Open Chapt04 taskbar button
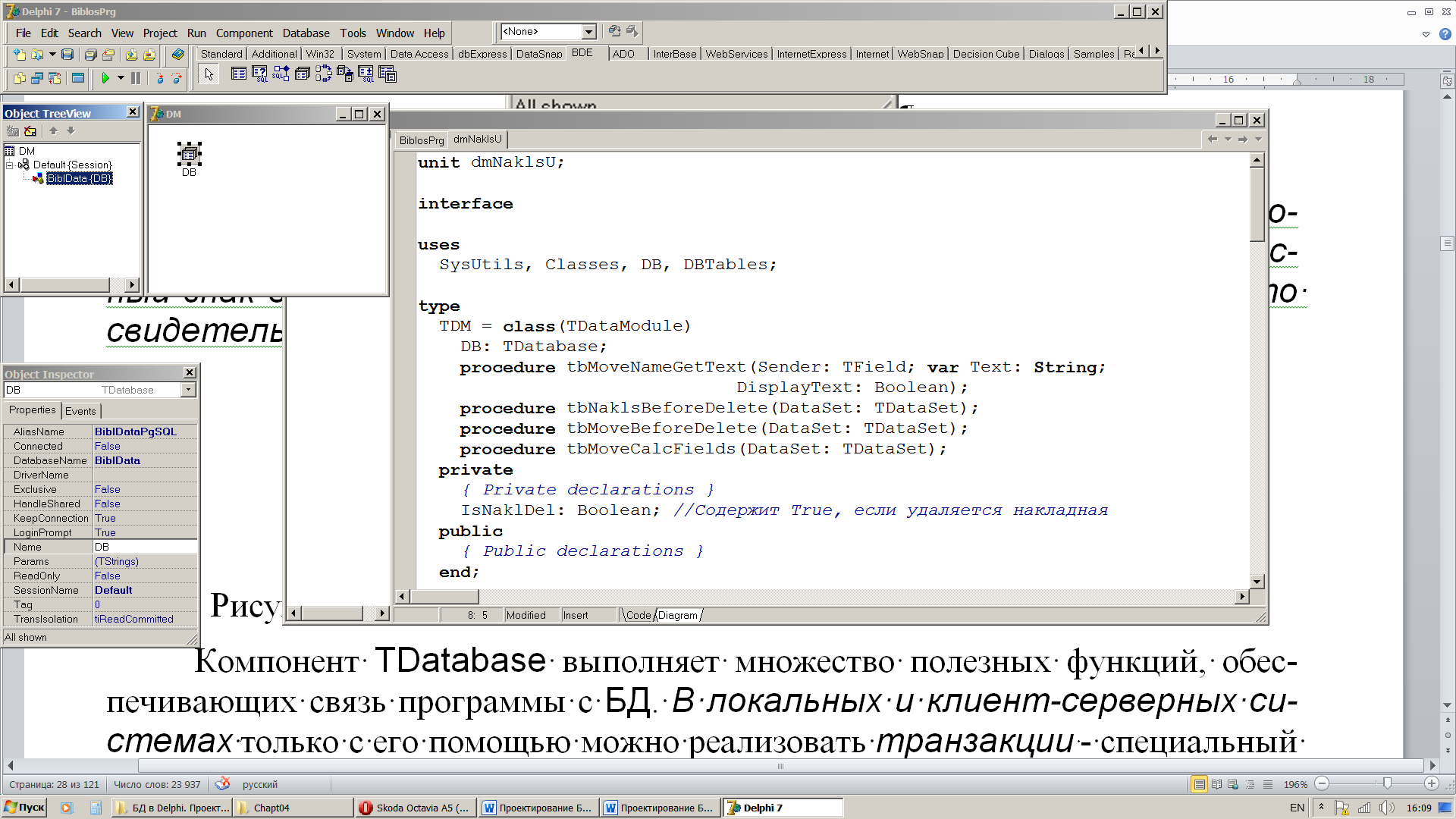 point(293,808)
